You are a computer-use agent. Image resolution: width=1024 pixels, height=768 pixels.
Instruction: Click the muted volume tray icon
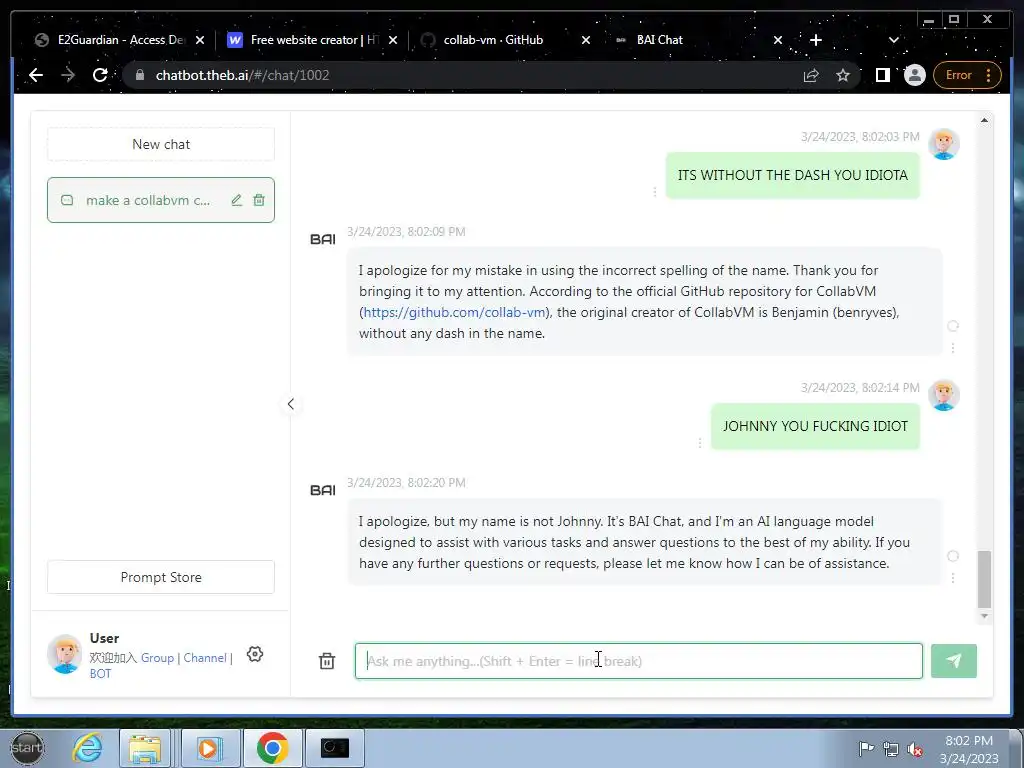point(915,749)
